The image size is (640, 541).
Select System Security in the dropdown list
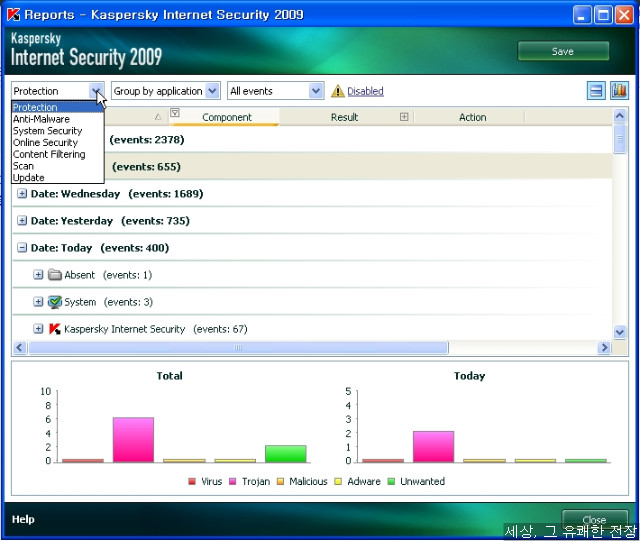click(58, 131)
